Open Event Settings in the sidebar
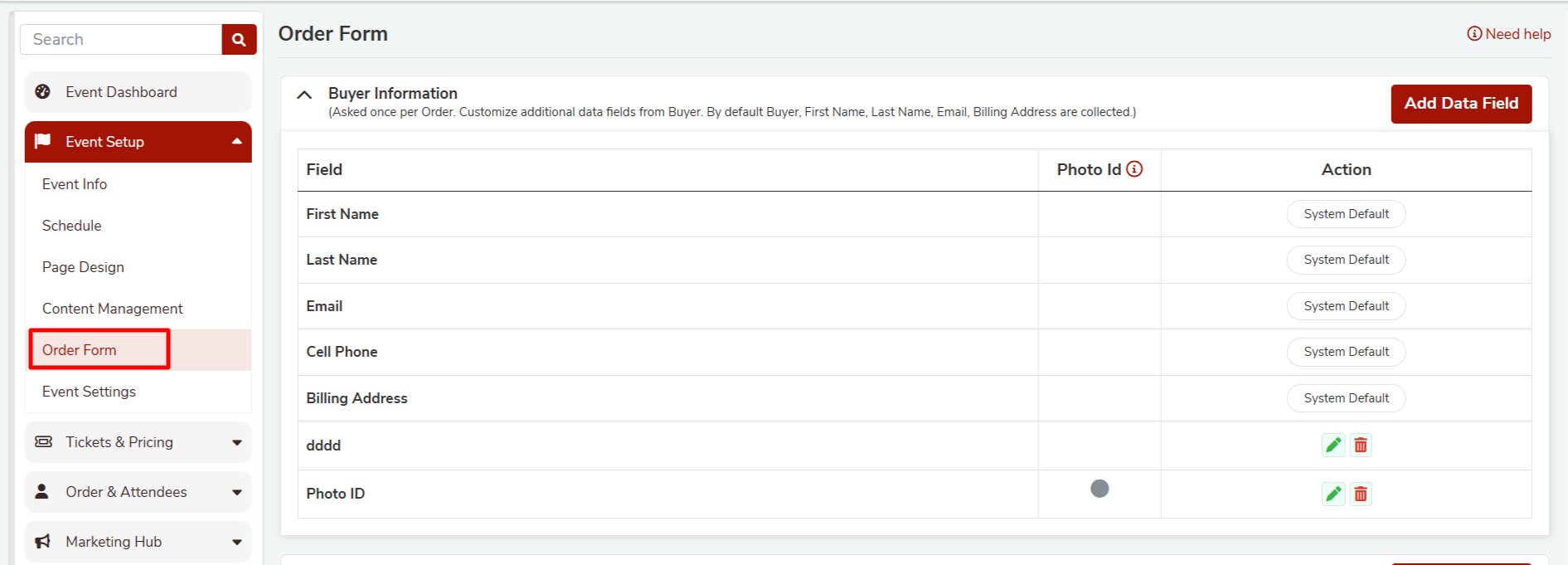 click(x=89, y=392)
